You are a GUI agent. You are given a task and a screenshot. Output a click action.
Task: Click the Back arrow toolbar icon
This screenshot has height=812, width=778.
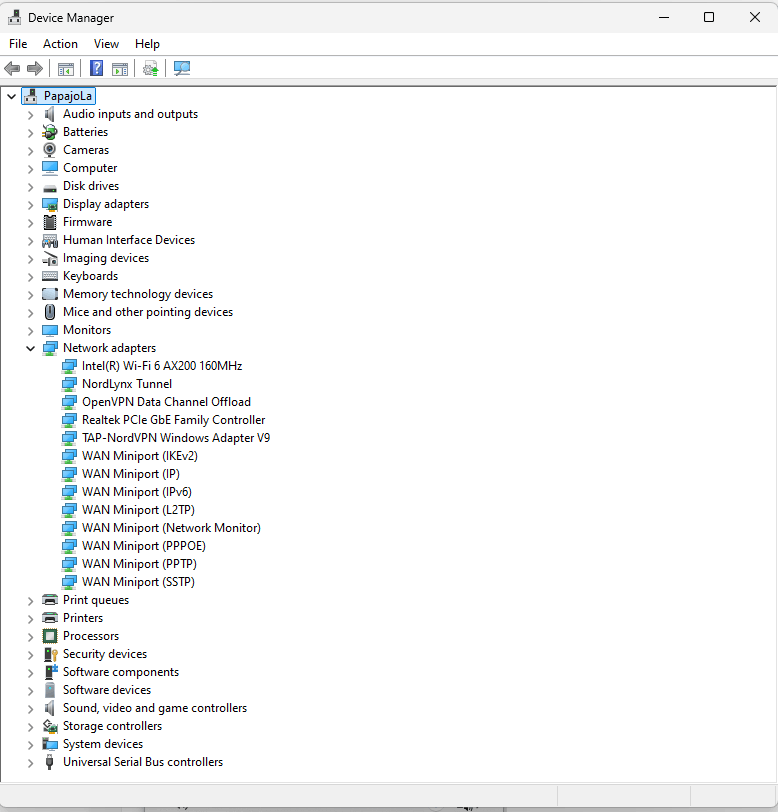pyautogui.click(x=12, y=68)
